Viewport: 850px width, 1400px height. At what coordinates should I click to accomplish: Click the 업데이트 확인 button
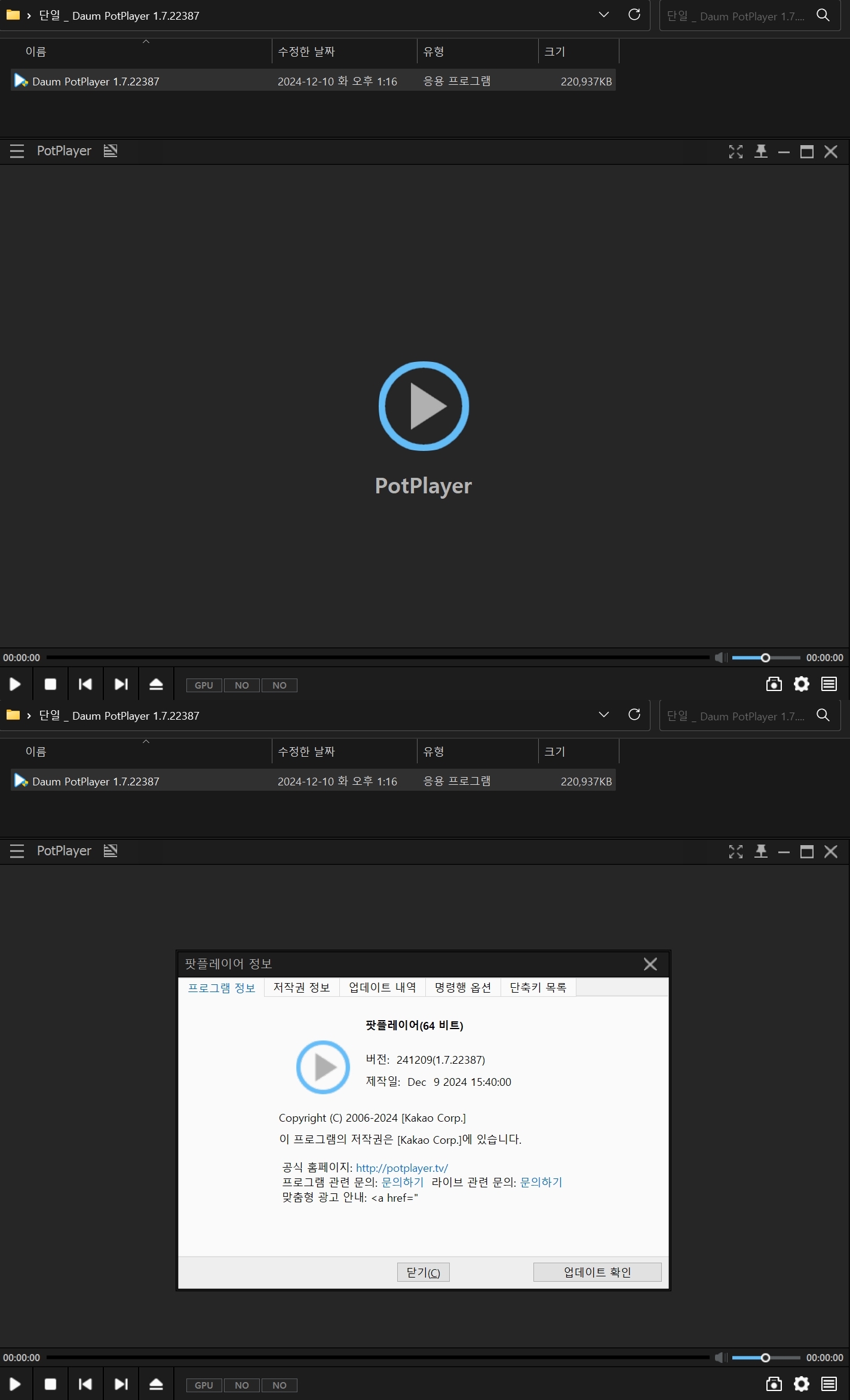tap(597, 1272)
